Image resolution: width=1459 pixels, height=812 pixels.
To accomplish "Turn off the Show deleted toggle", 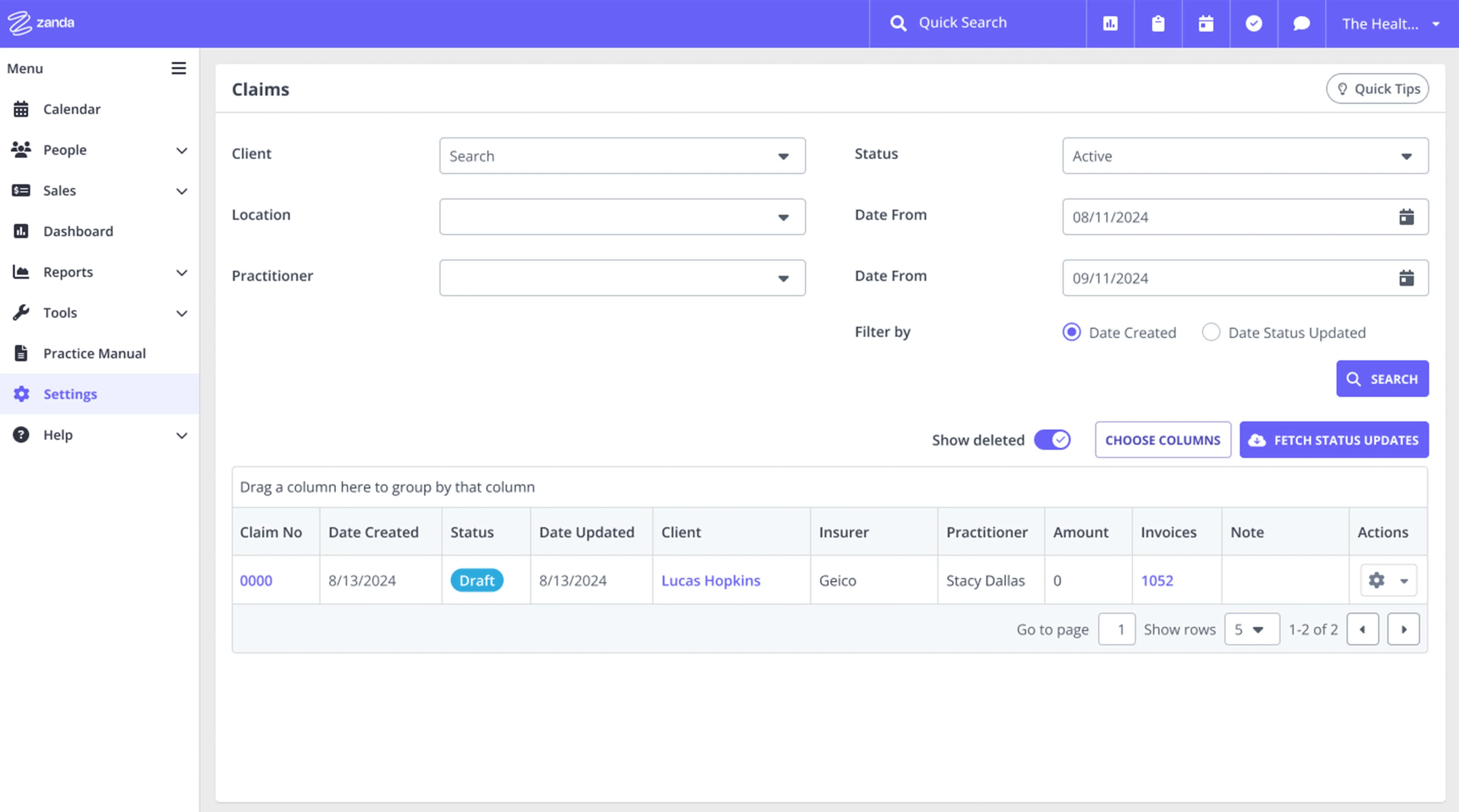I will 1052,440.
